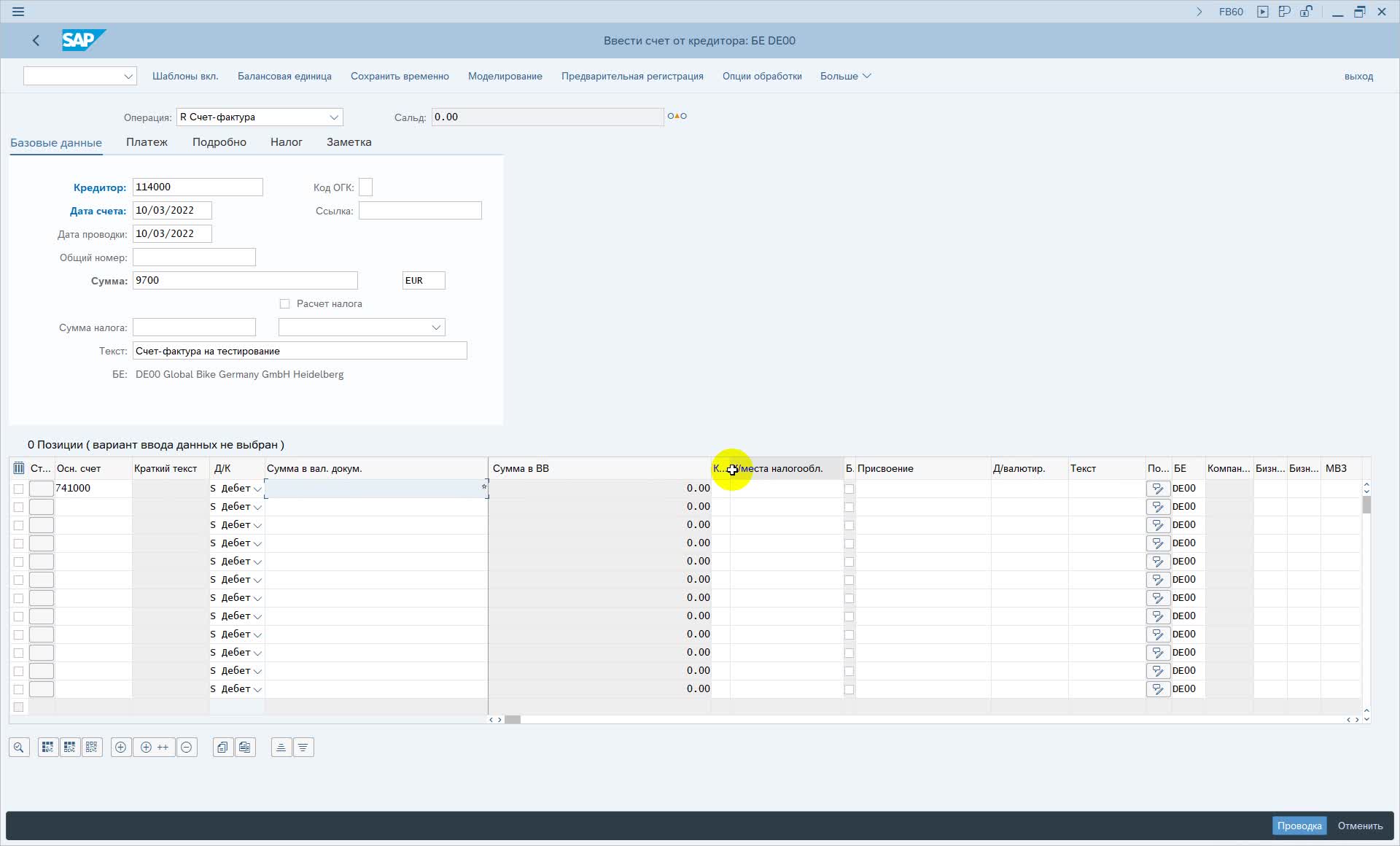Click the 'Проводка' post button
The image size is (1400, 846).
1299,826
